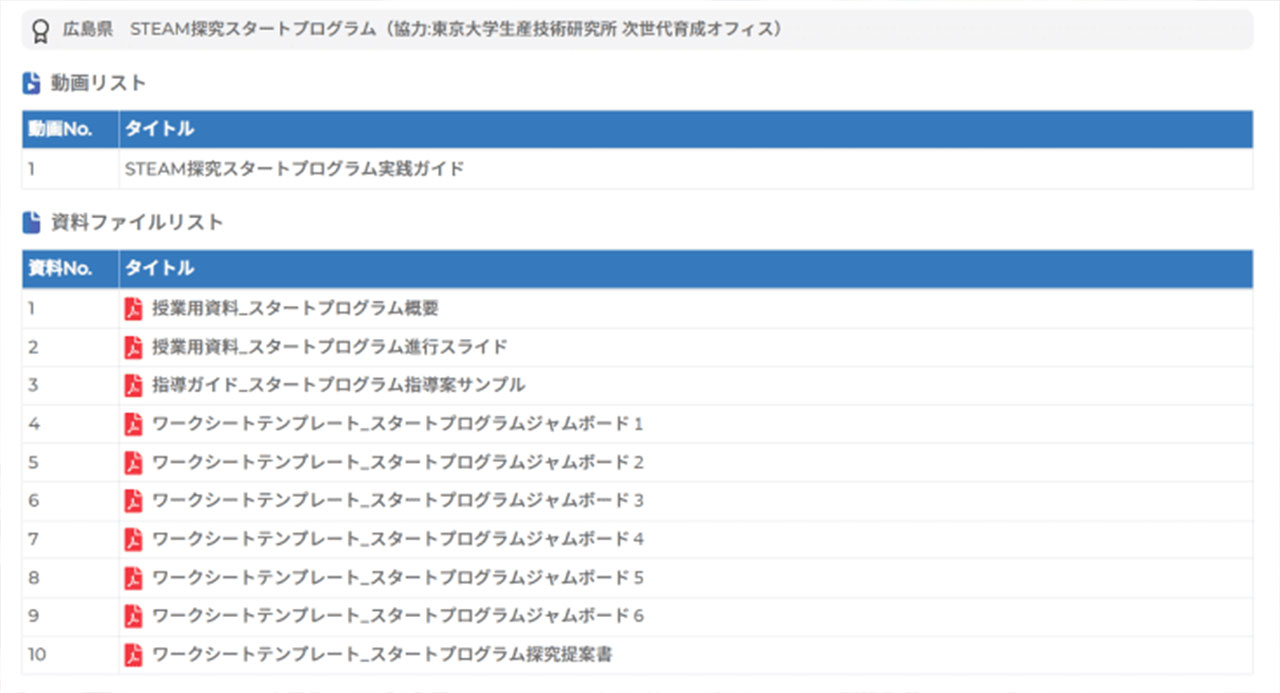Viewport: 1280px width, 693px height.
Task: Click PDF icon for スタートプログラム進行スライド
Action: click(x=133, y=347)
